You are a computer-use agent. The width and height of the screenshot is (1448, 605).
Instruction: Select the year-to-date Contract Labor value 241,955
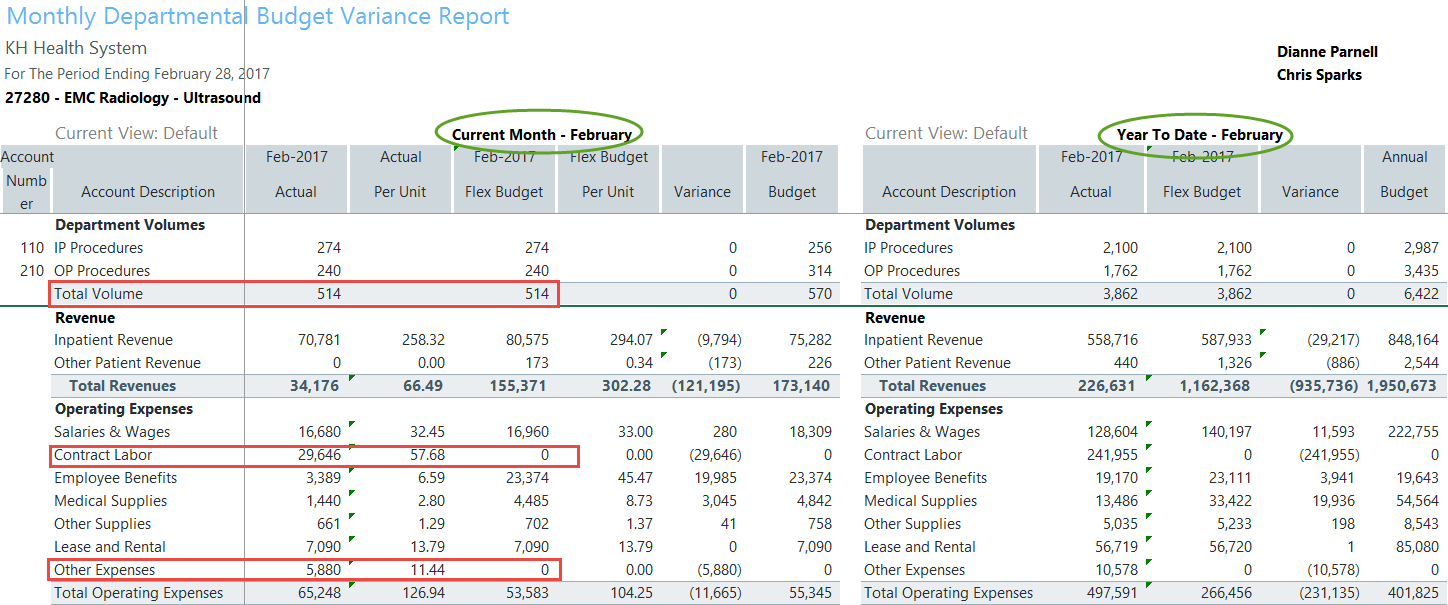pos(1110,455)
